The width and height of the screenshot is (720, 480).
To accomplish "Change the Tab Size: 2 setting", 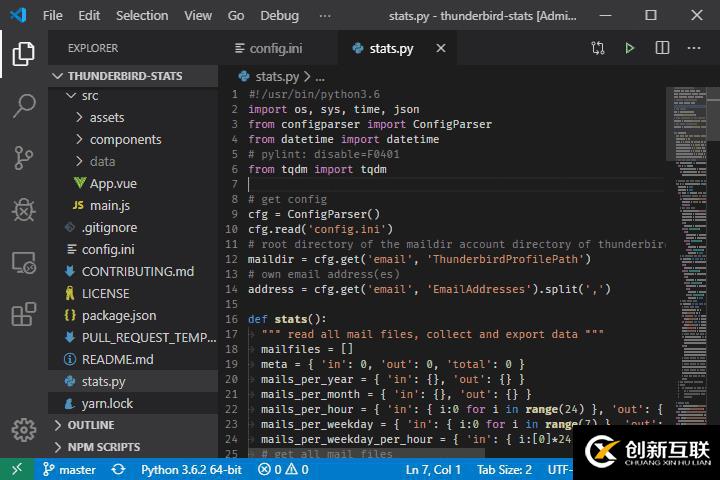I will (x=504, y=469).
